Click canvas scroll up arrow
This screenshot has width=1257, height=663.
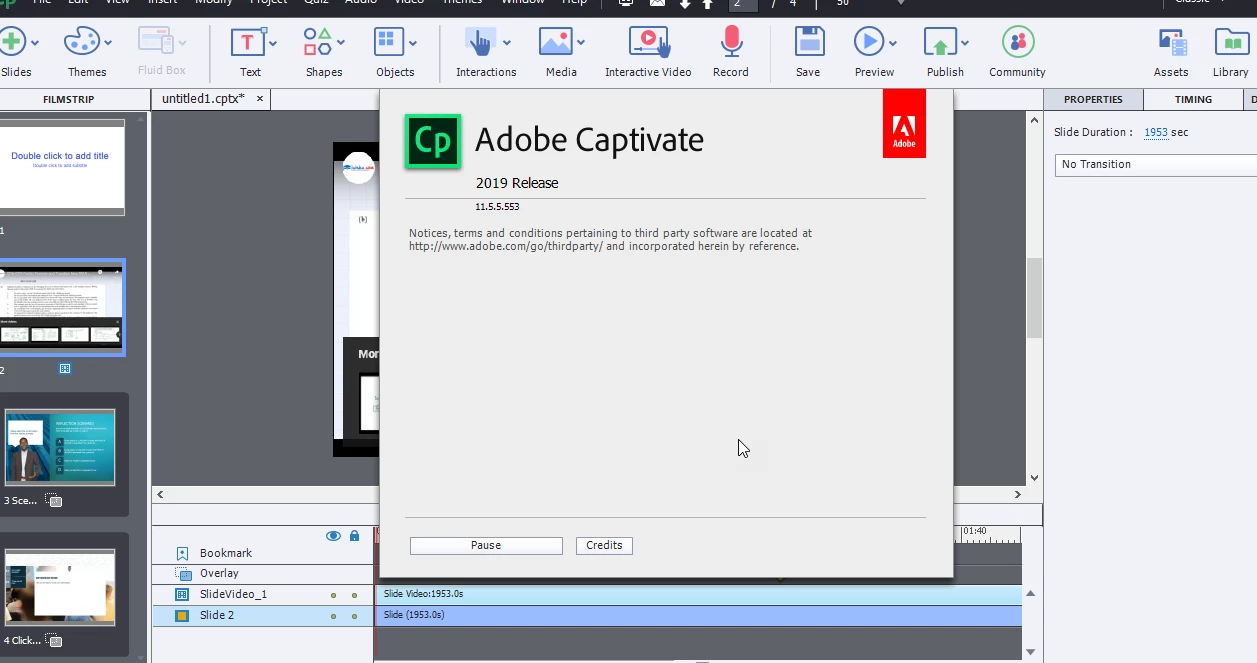point(1034,120)
